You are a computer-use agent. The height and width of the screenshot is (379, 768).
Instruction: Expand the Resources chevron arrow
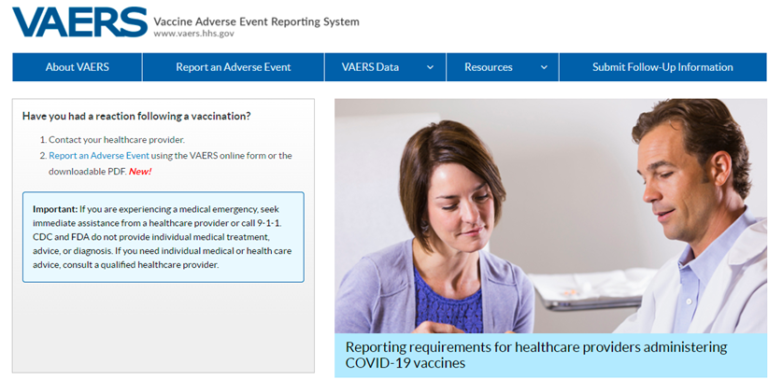pyautogui.click(x=544, y=68)
